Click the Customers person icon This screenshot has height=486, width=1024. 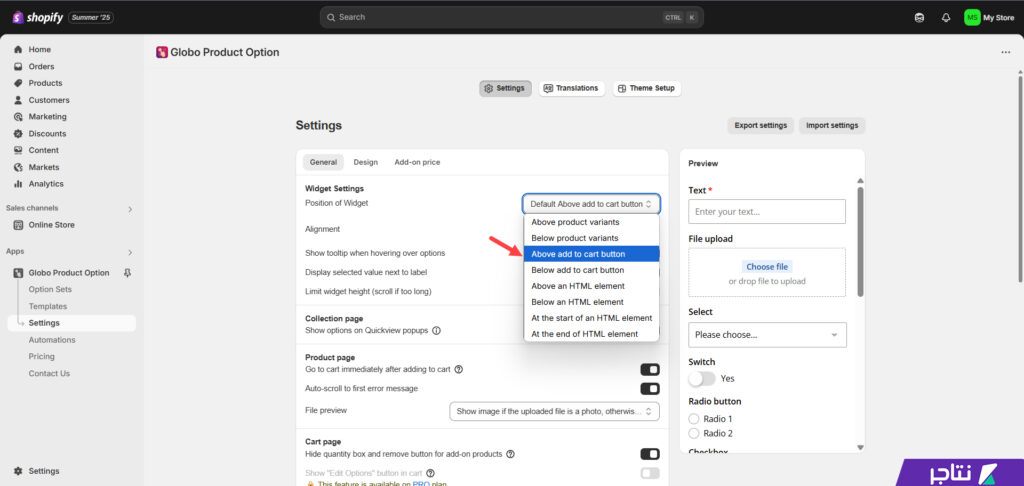click(x=18, y=100)
